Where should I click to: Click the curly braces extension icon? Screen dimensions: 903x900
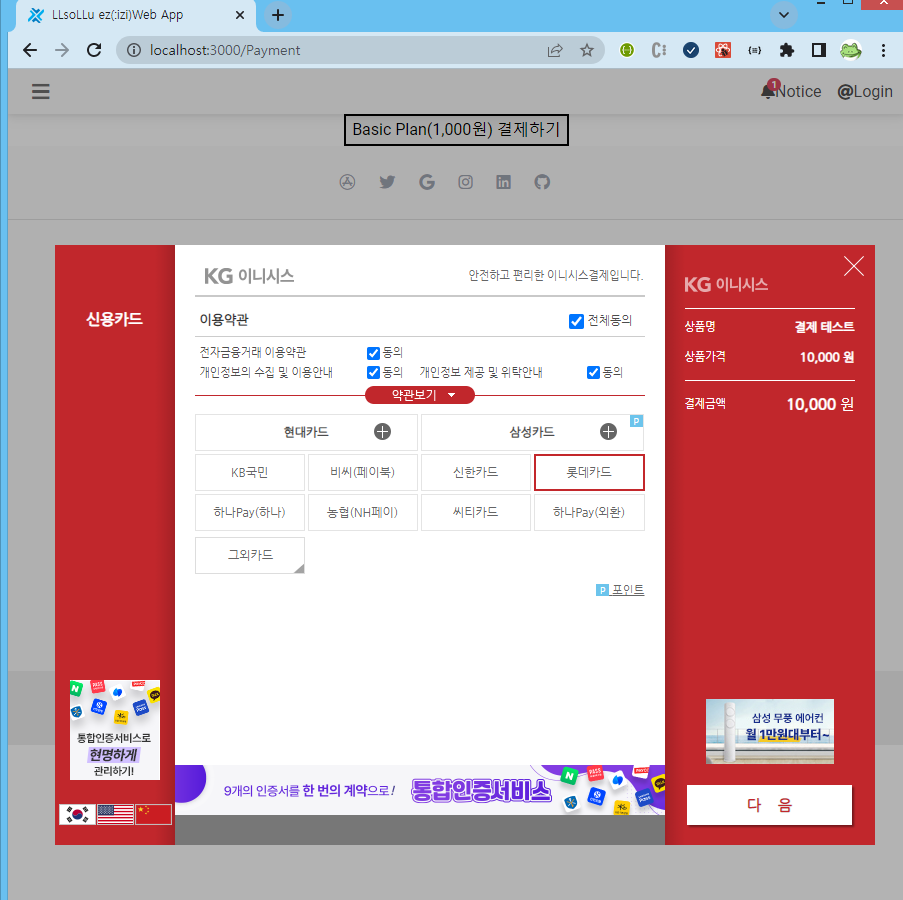pos(754,51)
